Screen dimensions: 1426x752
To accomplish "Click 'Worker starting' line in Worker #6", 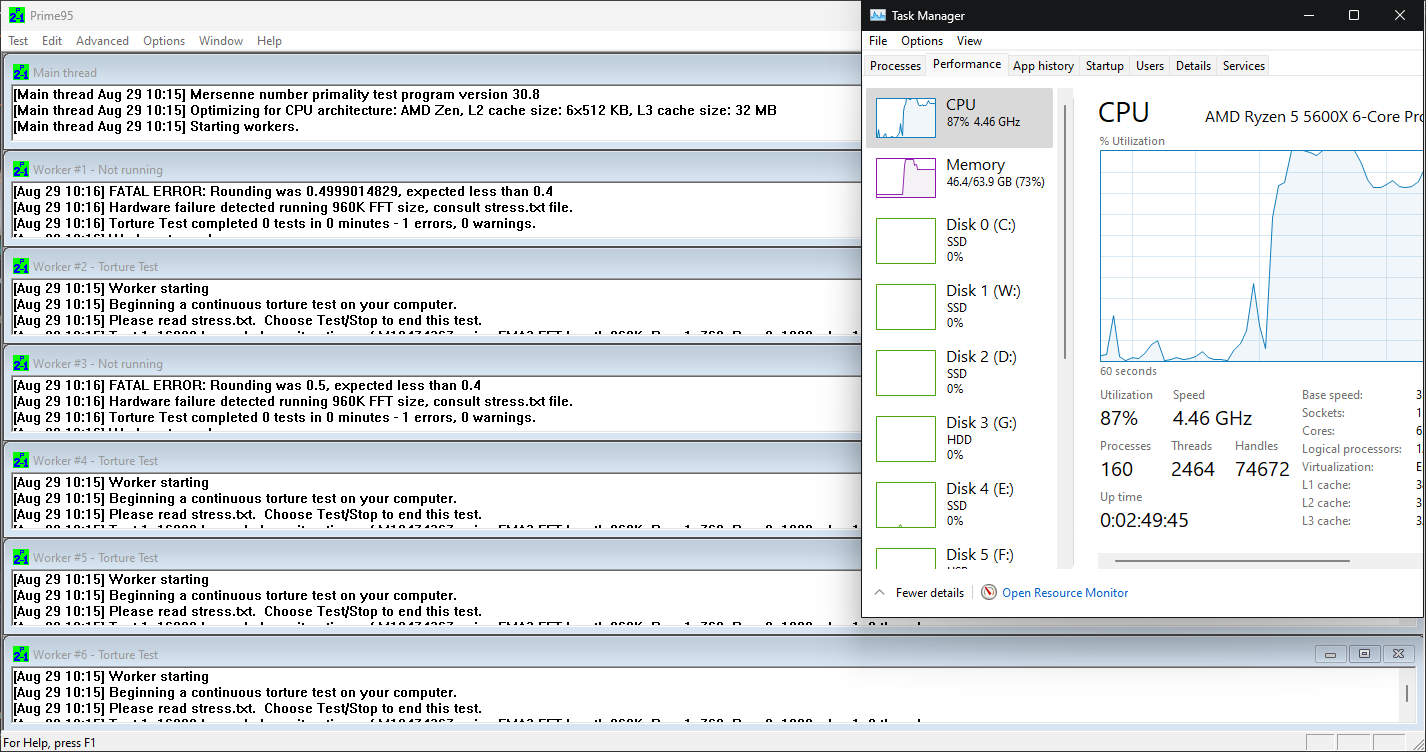I will [x=111, y=676].
